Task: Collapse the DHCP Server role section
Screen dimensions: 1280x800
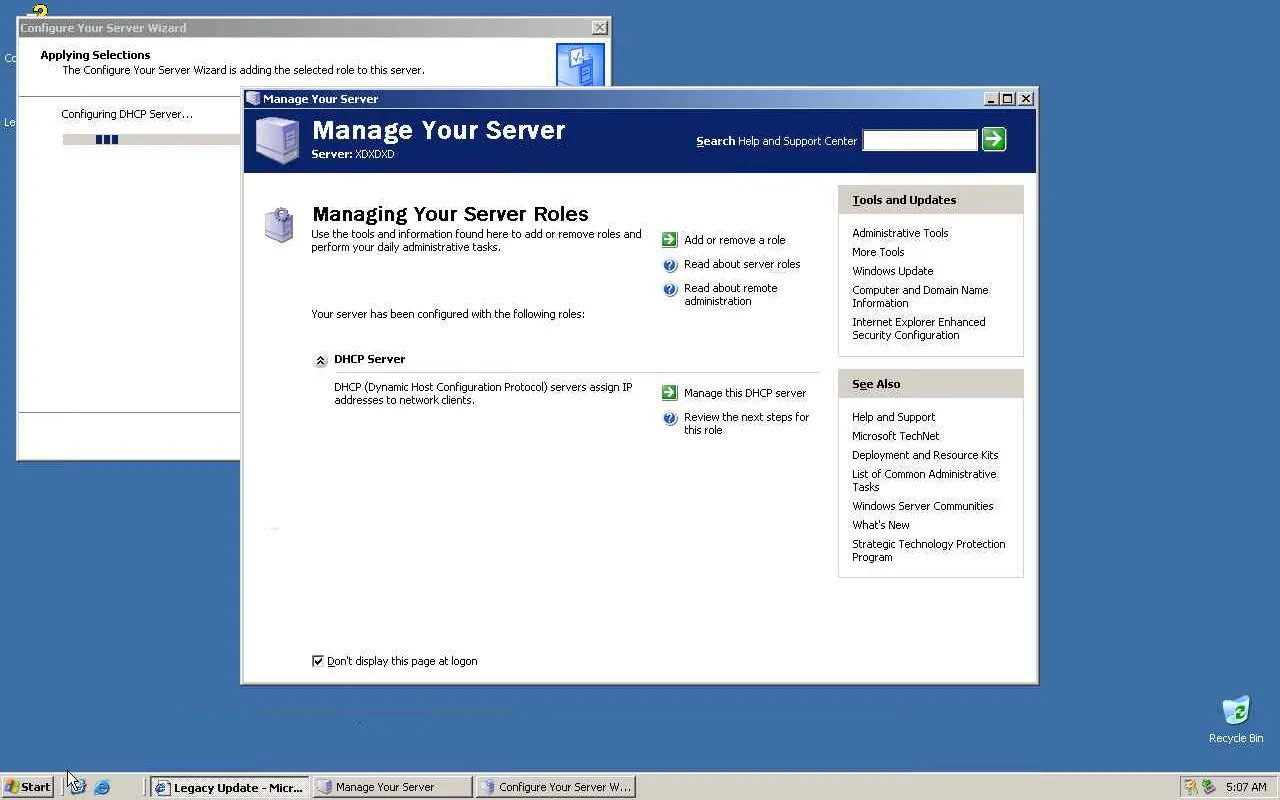Action: pyautogui.click(x=320, y=360)
